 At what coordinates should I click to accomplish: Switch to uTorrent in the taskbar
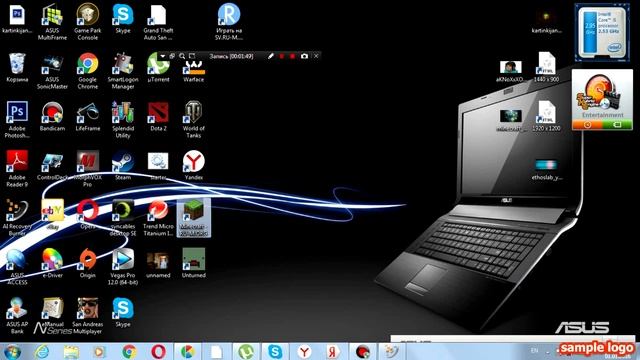(x=246, y=351)
